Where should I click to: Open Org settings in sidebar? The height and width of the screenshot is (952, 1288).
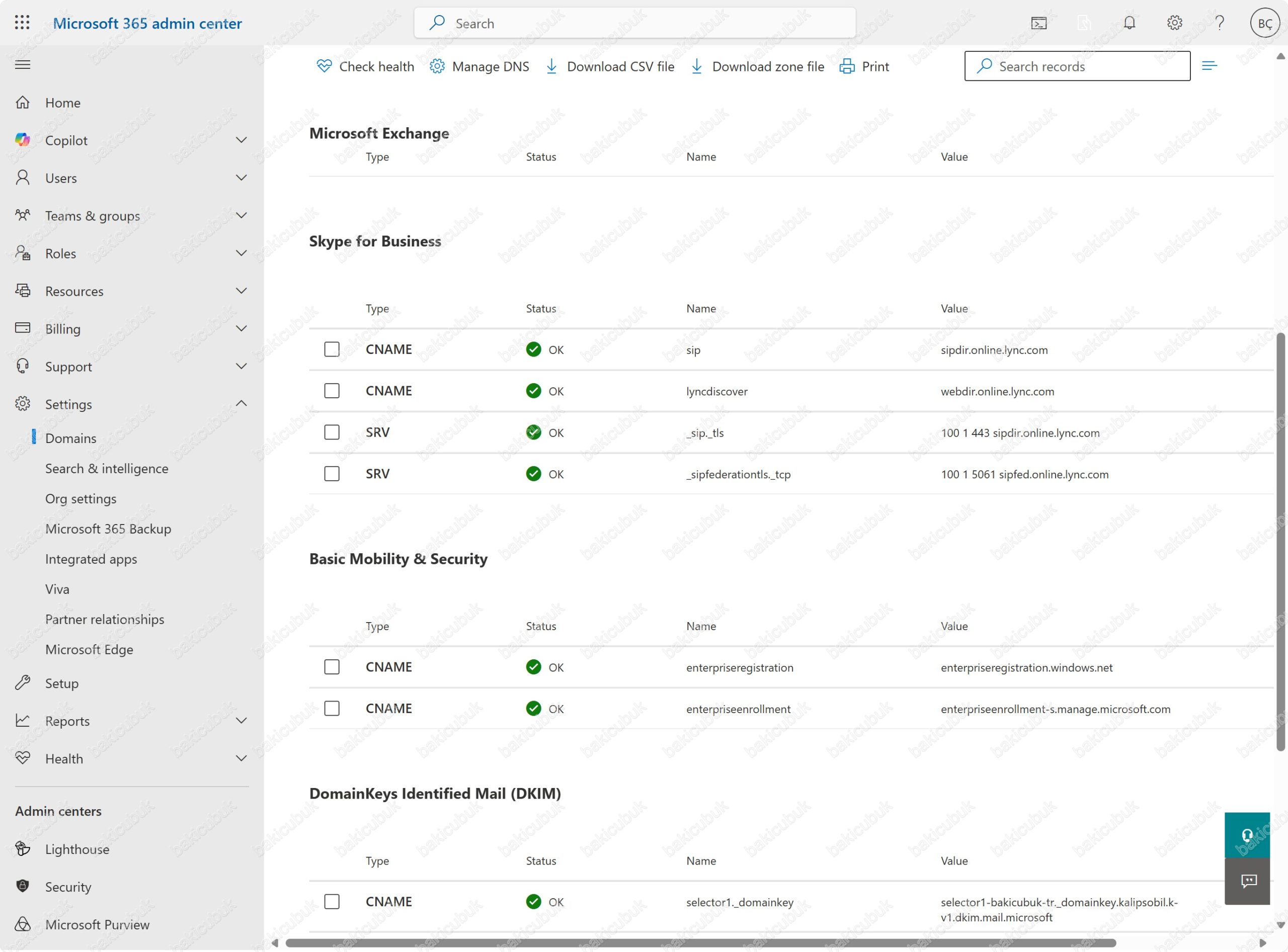click(80, 498)
